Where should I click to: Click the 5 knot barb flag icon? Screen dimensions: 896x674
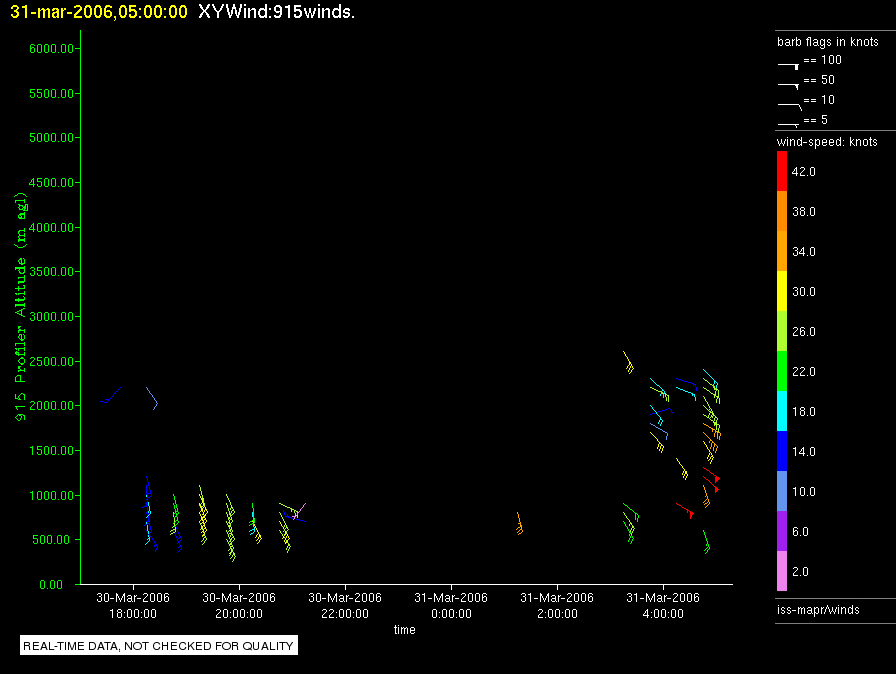point(788,124)
